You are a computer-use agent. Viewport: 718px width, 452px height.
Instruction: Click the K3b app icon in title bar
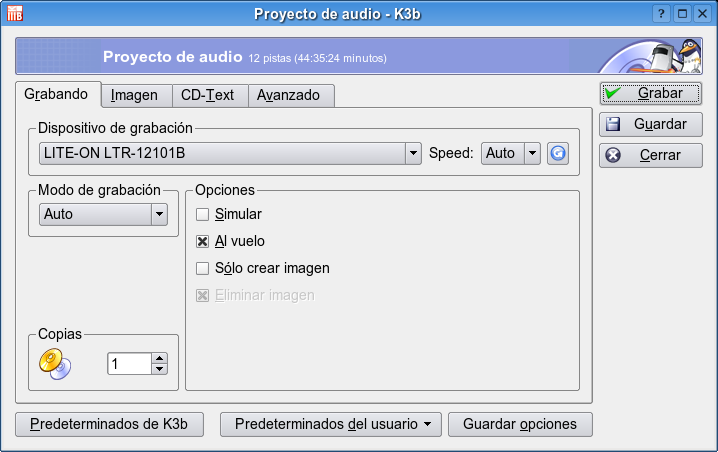coord(14,14)
